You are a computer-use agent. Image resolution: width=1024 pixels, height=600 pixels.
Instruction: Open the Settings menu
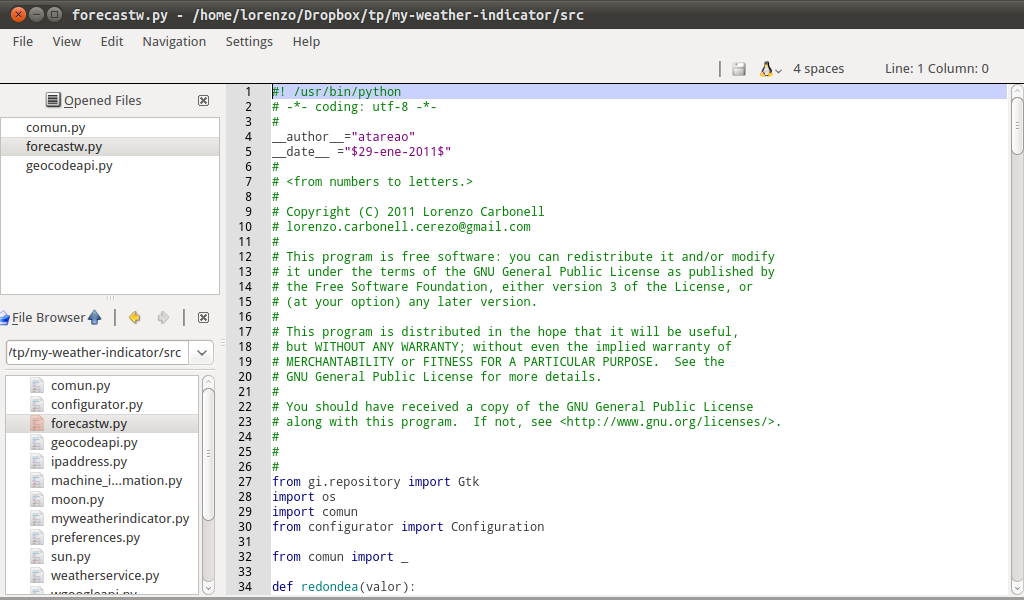(249, 42)
